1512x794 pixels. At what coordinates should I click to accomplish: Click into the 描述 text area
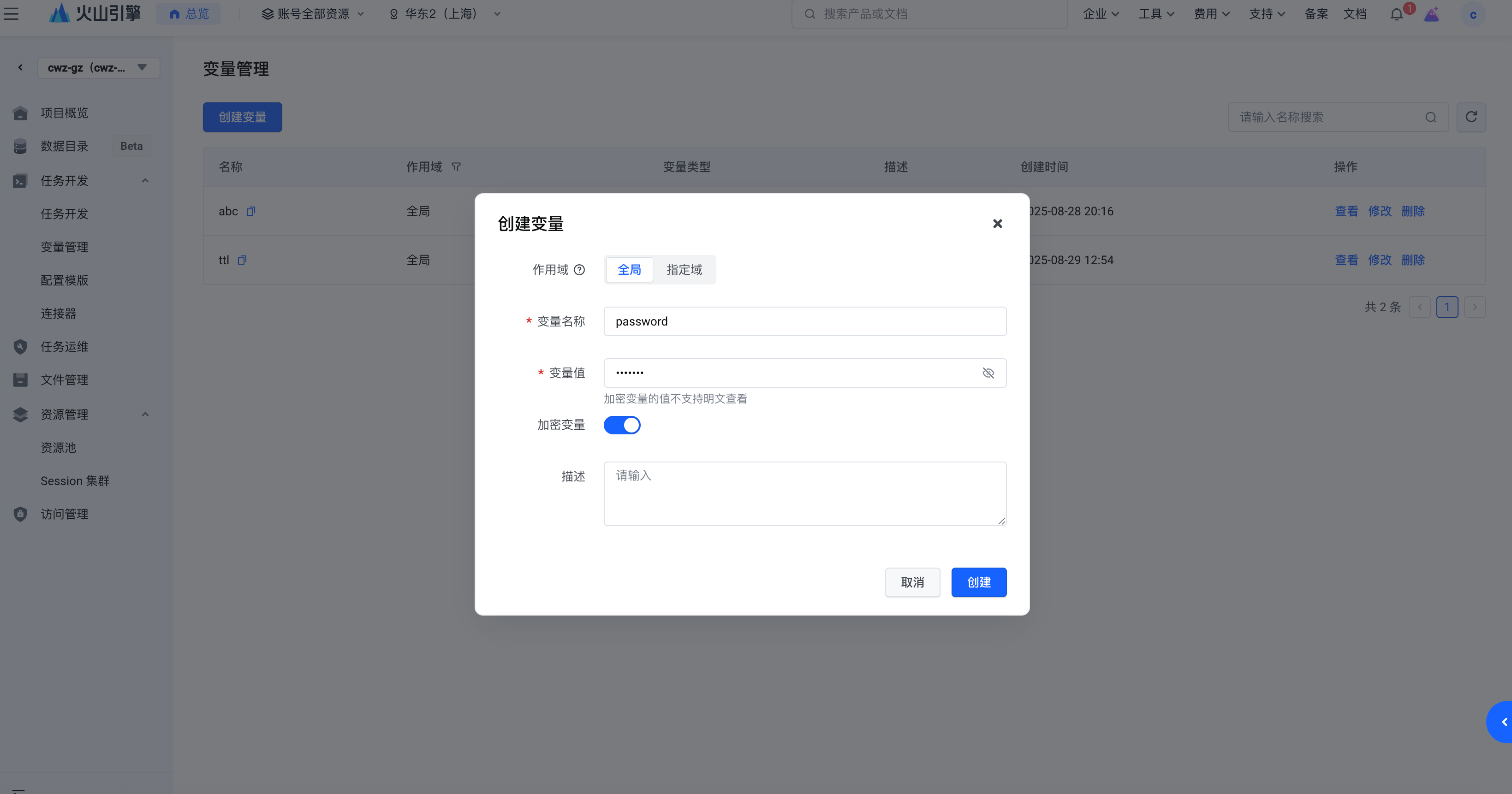[x=804, y=493]
